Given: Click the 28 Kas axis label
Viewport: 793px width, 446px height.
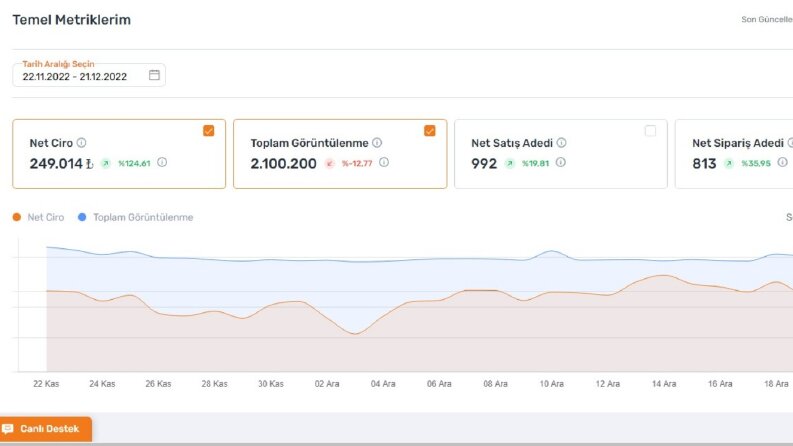Looking at the screenshot, I should (214, 384).
